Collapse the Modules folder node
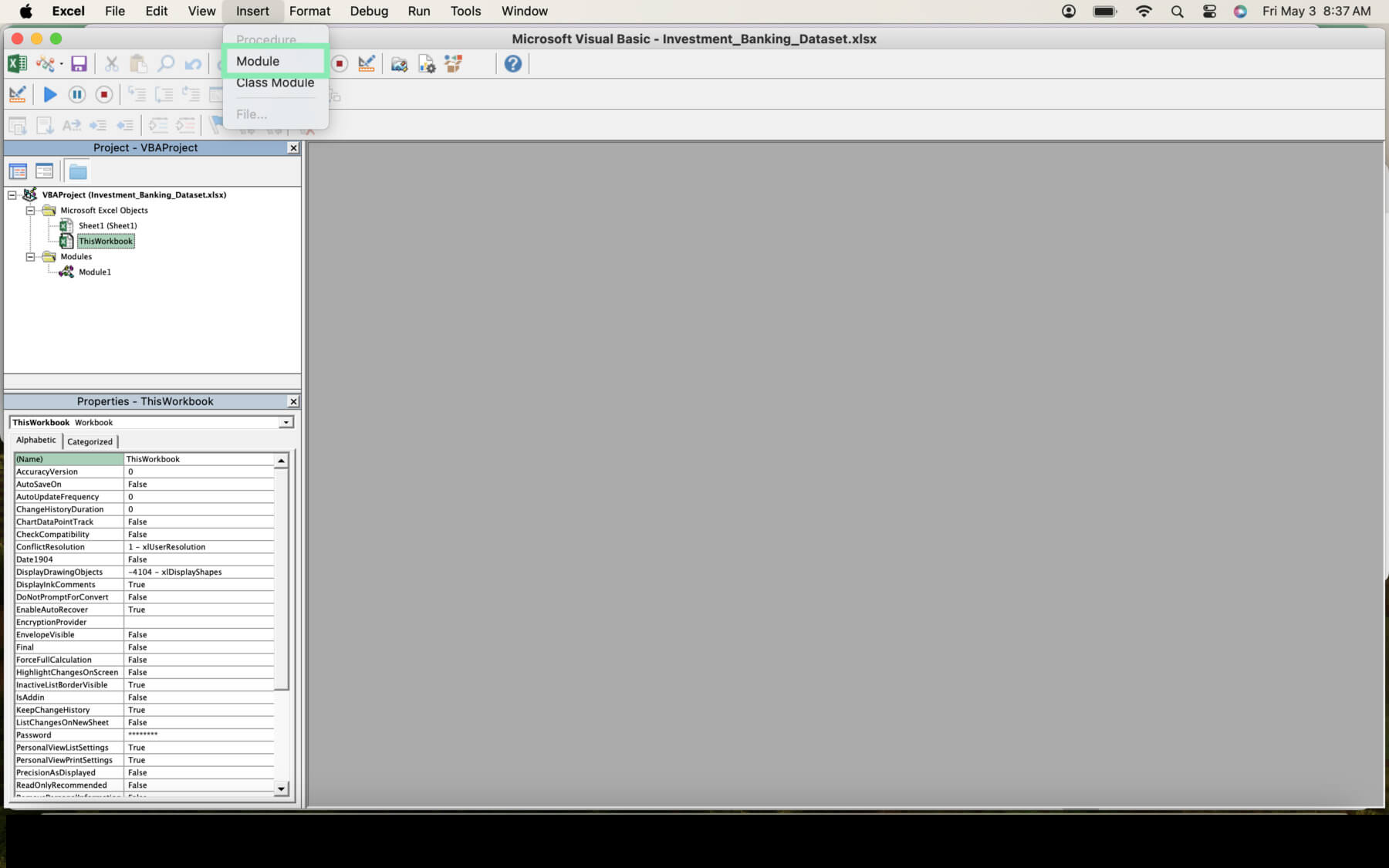Screen dimensions: 1389x868 (x=30, y=257)
